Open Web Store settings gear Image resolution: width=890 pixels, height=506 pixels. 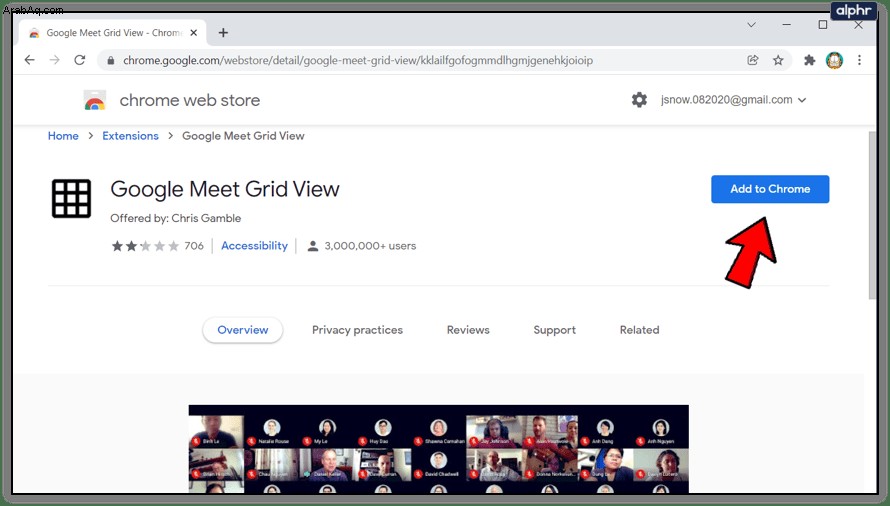pos(639,100)
